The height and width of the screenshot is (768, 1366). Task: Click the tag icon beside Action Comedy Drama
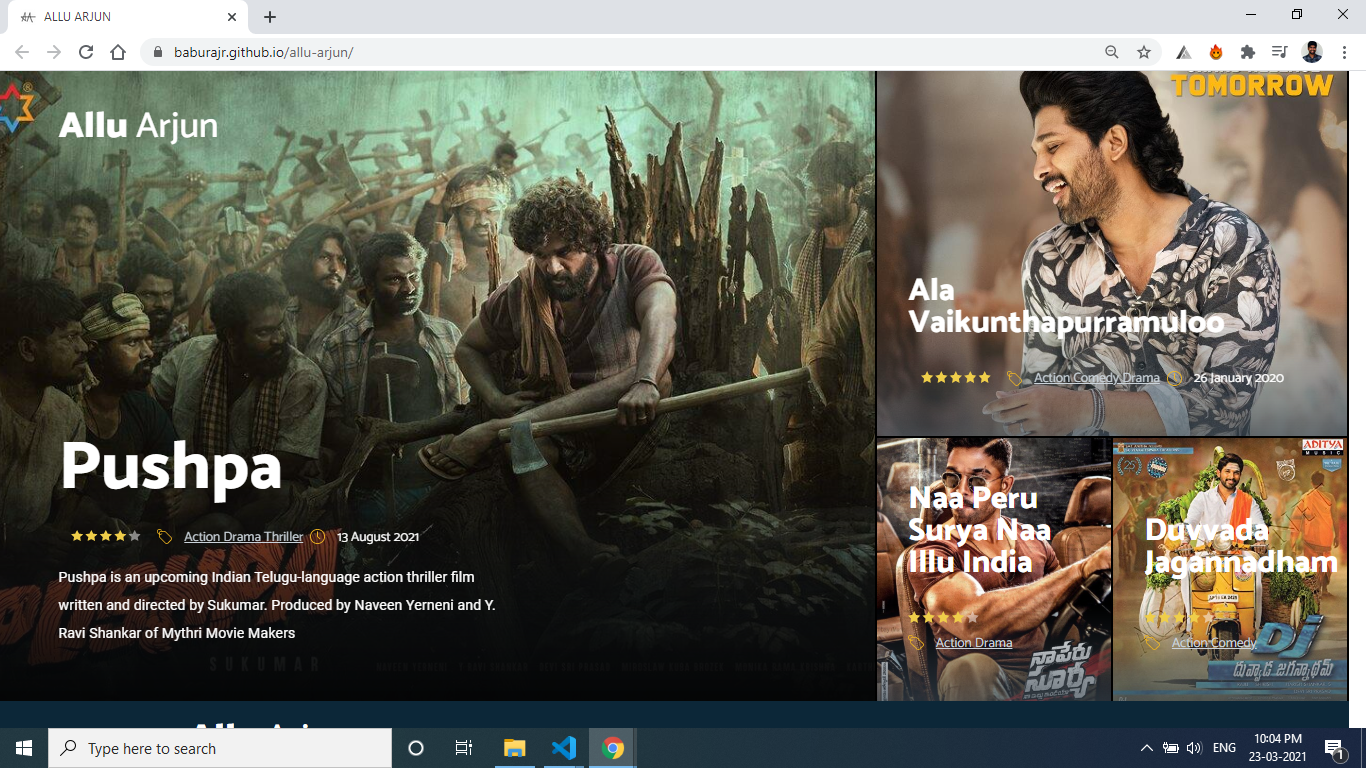coord(1014,378)
